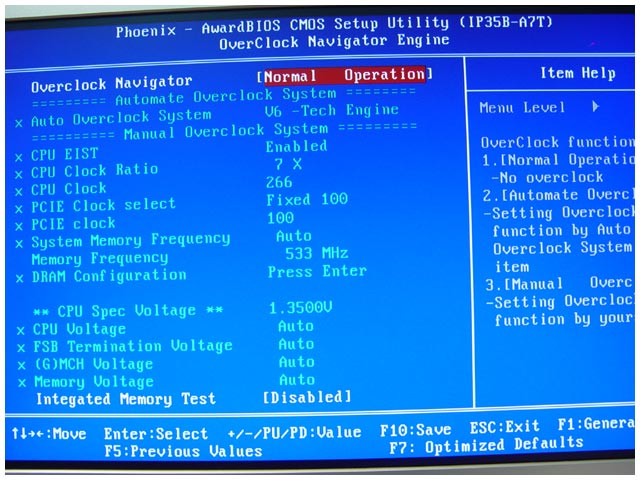Click the 533 MHz memory frequency value
The image size is (640, 480).
(317, 253)
